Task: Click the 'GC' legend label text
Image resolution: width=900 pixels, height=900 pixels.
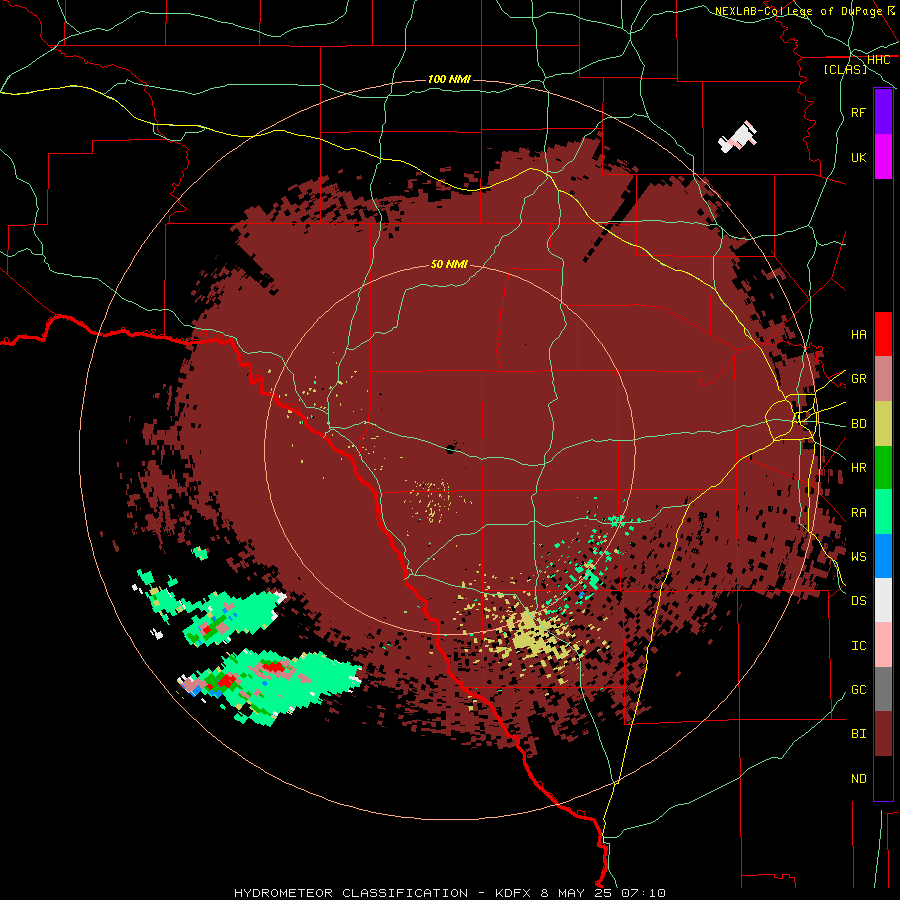Action: (x=858, y=689)
